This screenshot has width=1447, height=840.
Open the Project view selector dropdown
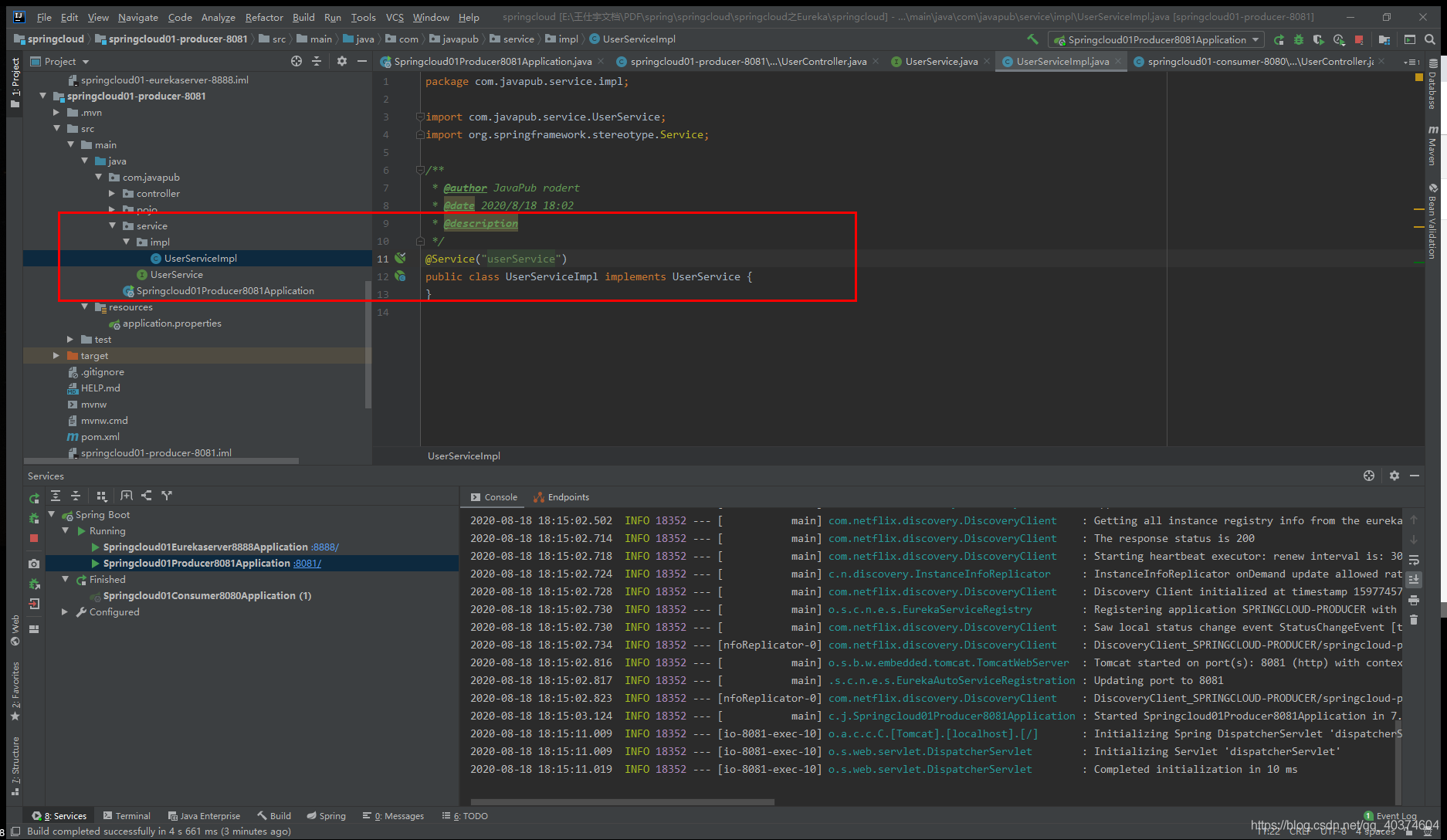60,61
